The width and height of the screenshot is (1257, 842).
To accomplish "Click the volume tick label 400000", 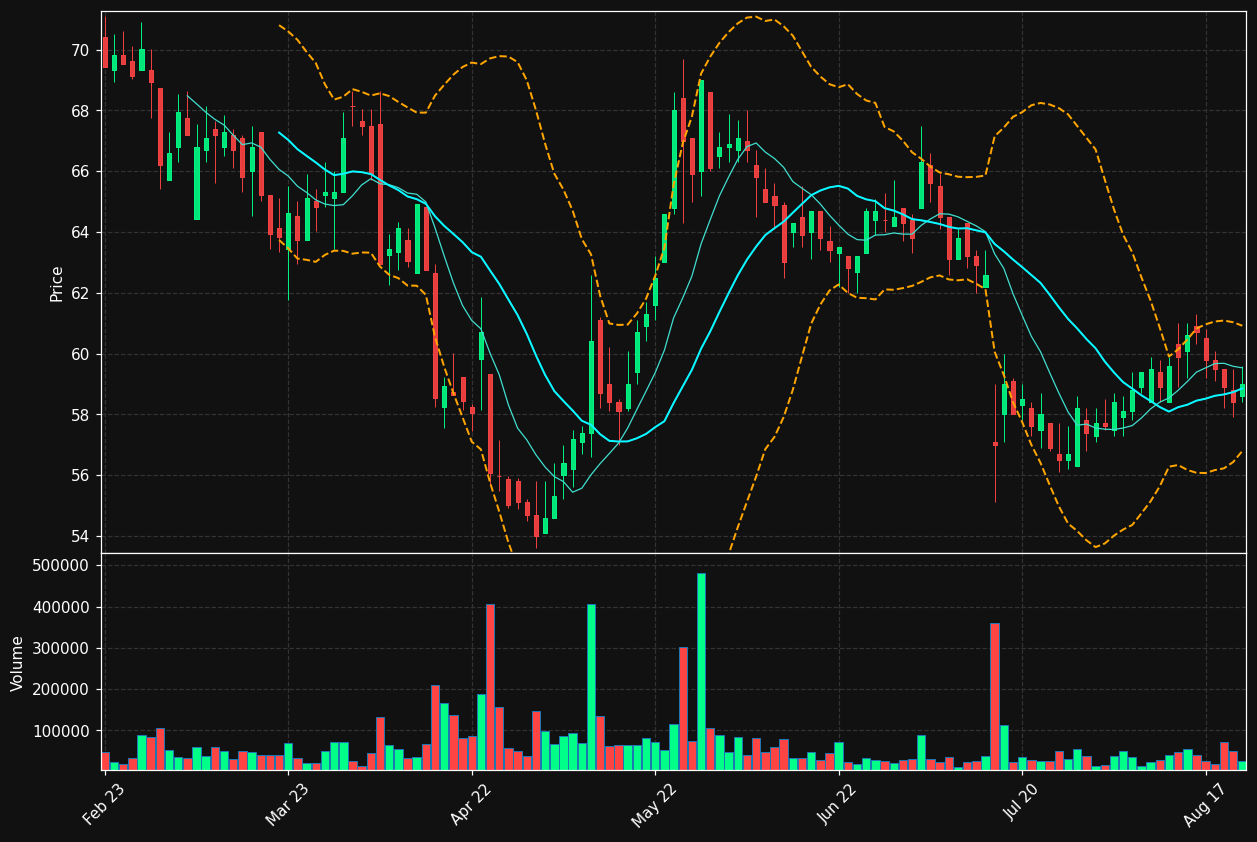I will (62, 607).
